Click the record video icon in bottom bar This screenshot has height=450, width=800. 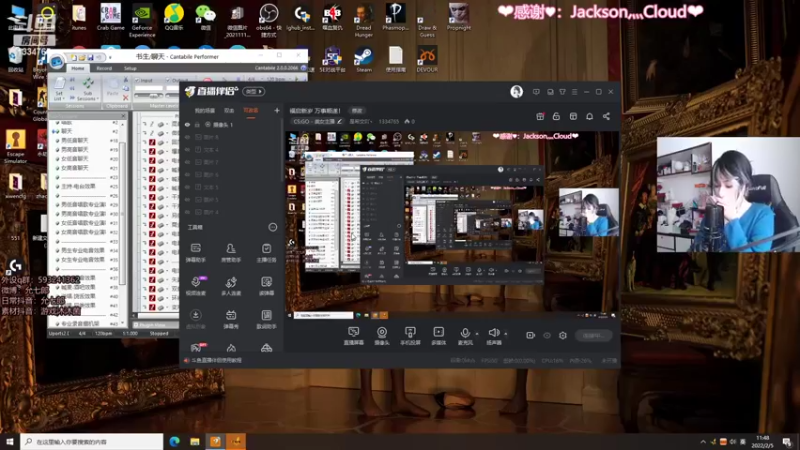531,335
